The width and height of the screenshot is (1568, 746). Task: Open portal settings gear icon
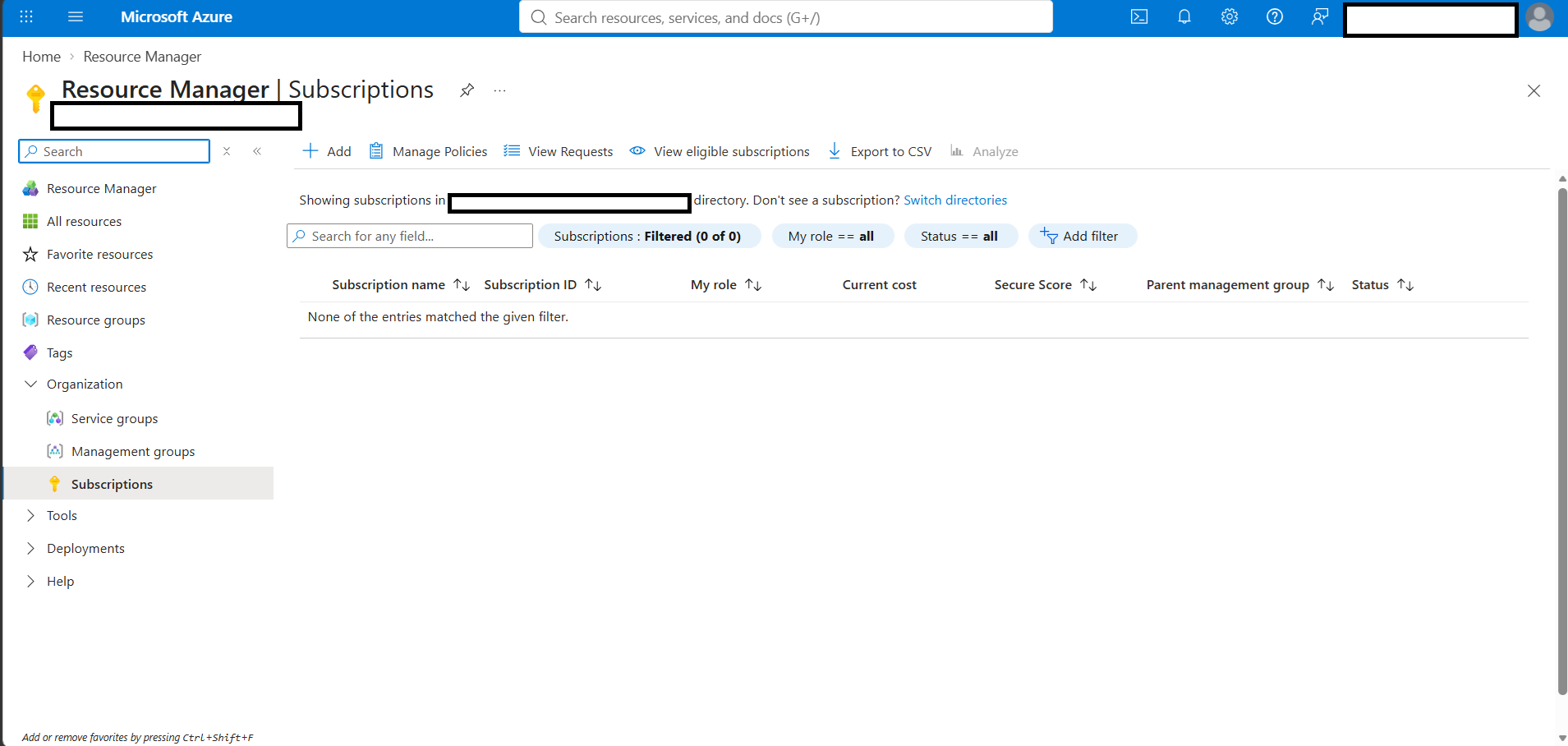(x=1230, y=17)
